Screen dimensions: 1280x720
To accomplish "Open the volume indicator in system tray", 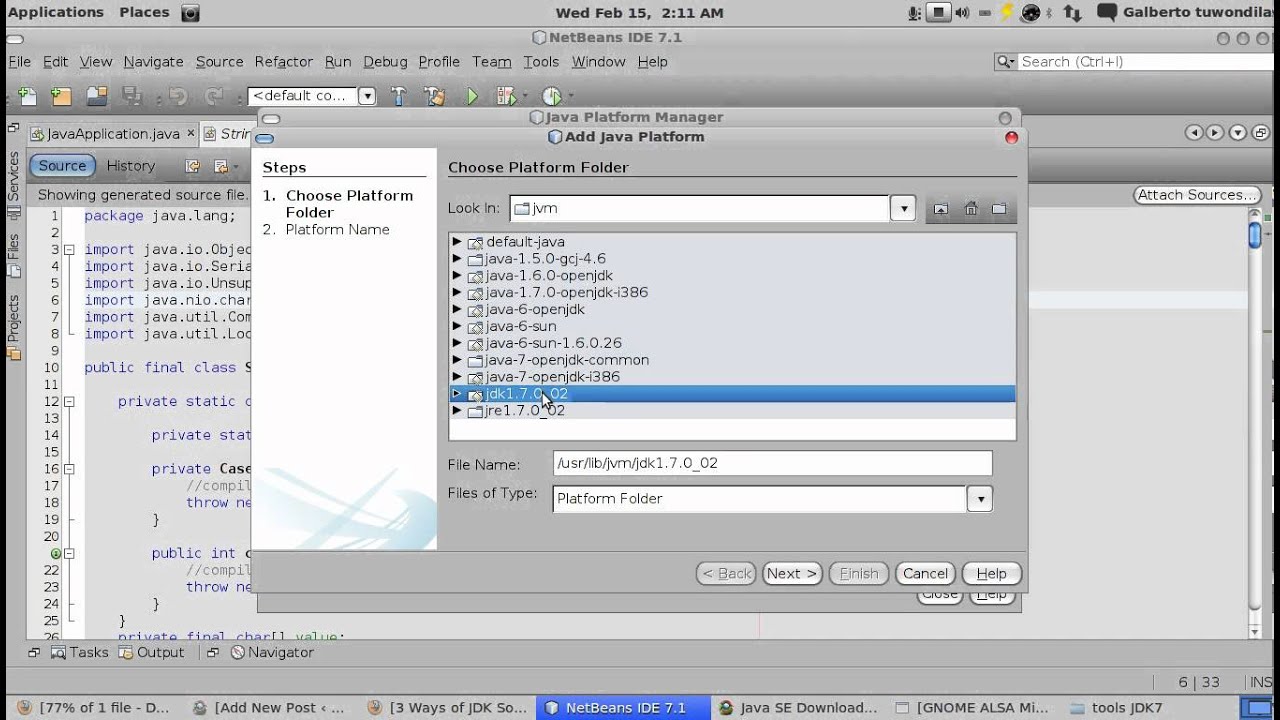I will pos(962,13).
